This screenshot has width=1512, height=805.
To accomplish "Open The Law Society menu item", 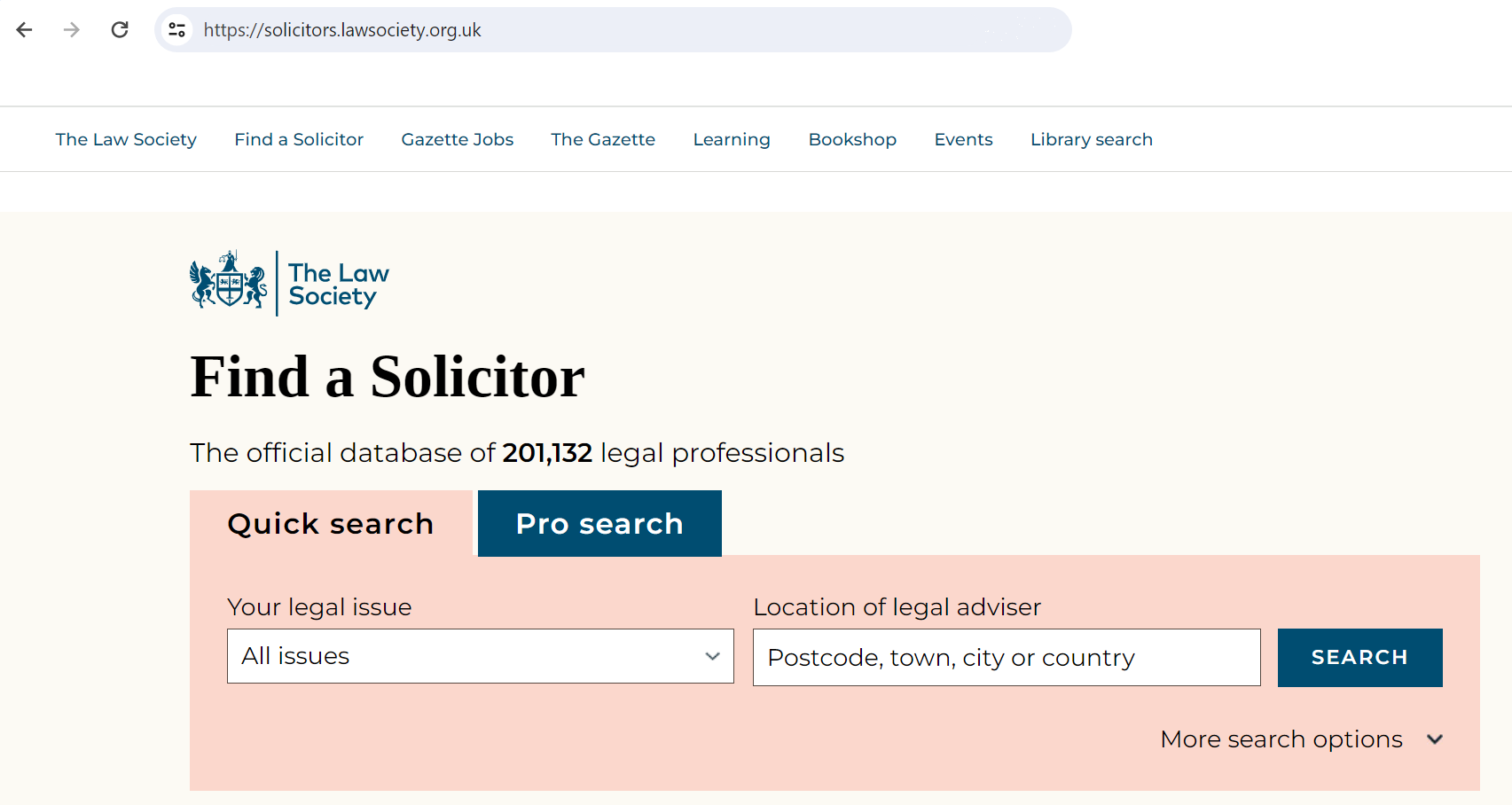I will (x=126, y=139).
